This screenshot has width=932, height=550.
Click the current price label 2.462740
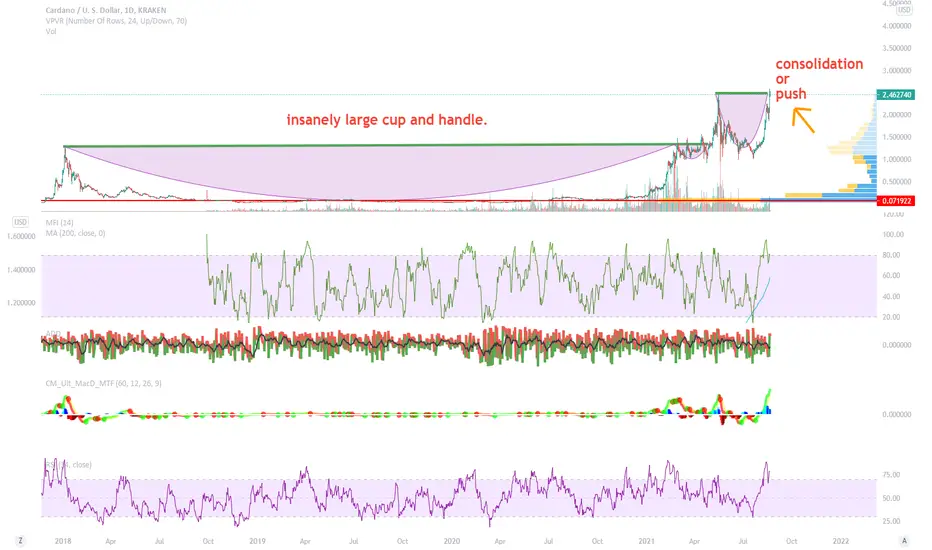[896, 95]
